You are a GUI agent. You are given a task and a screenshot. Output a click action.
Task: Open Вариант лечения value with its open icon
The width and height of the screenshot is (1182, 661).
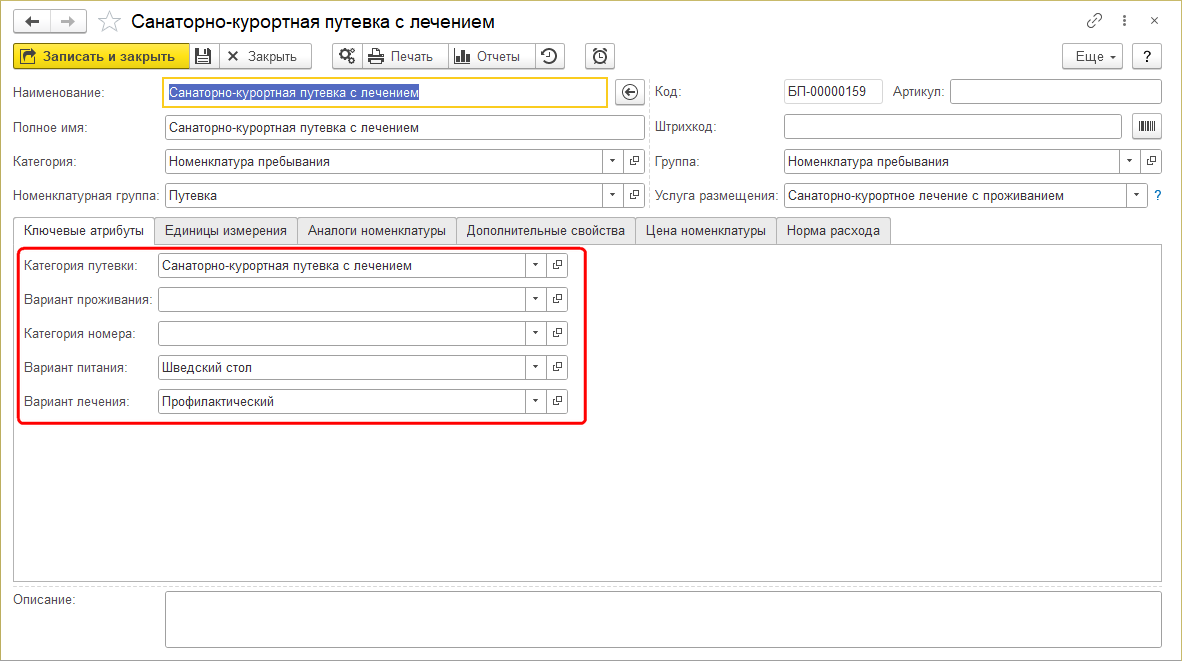pyautogui.click(x=557, y=401)
